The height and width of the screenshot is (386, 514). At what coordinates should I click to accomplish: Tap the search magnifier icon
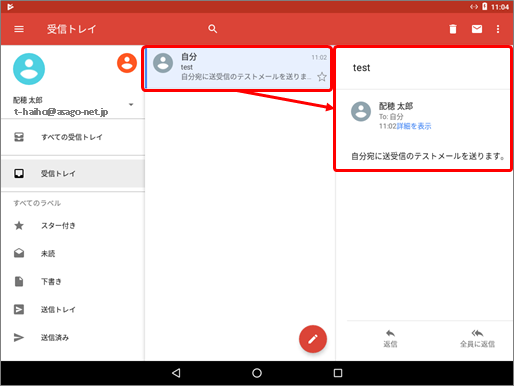click(213, 29)
